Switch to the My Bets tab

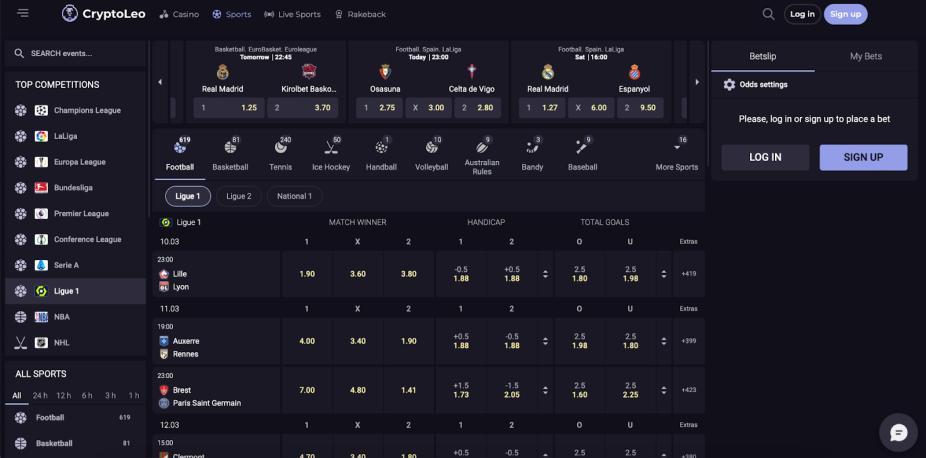[865, 56]
